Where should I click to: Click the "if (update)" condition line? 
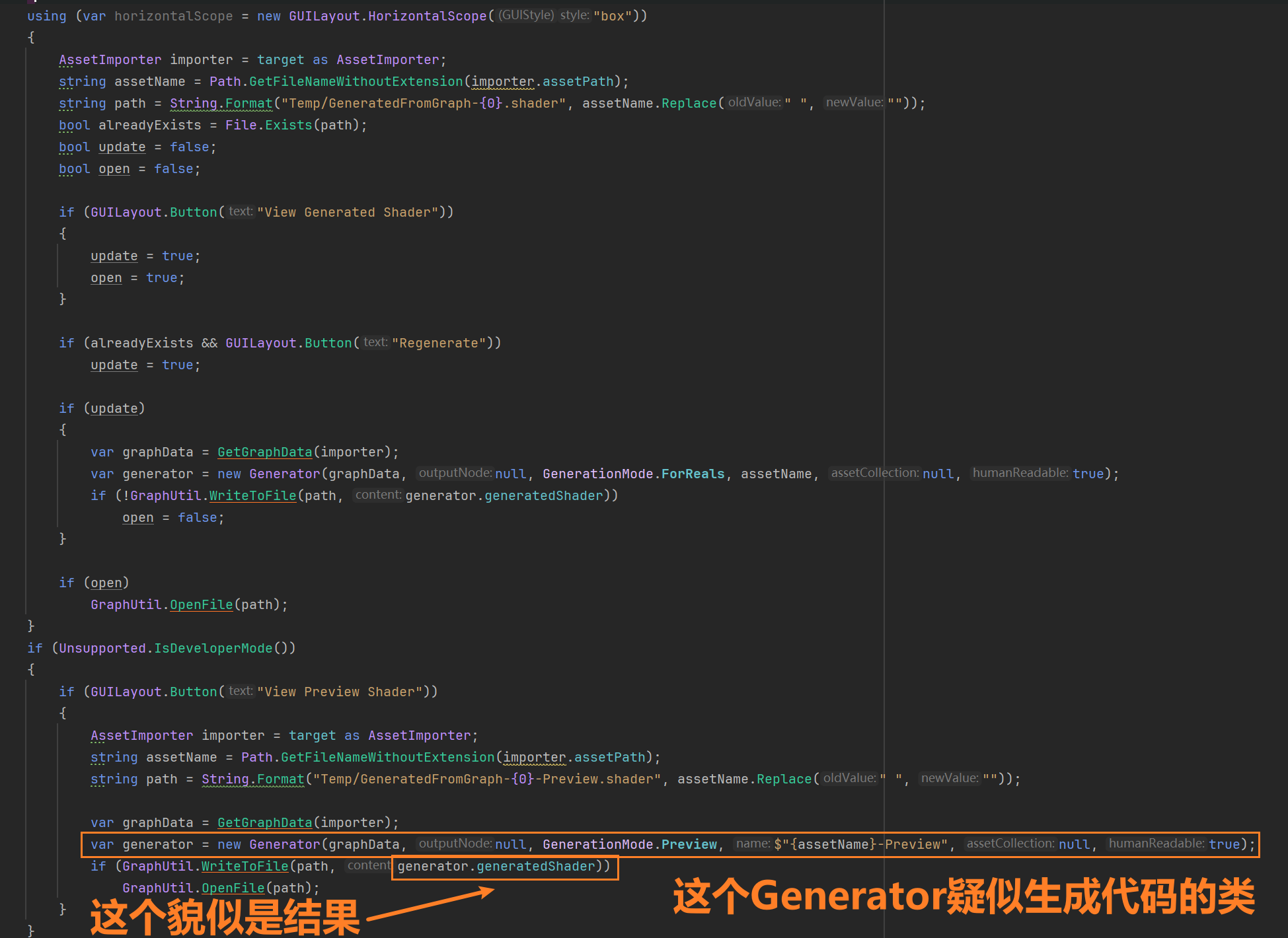click(102, 408)
